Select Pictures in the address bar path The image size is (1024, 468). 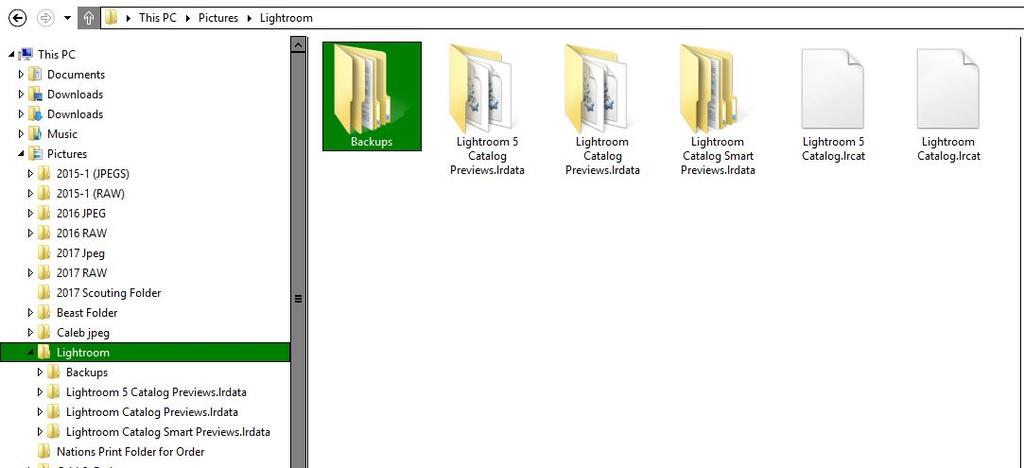[x=218, y=18]
